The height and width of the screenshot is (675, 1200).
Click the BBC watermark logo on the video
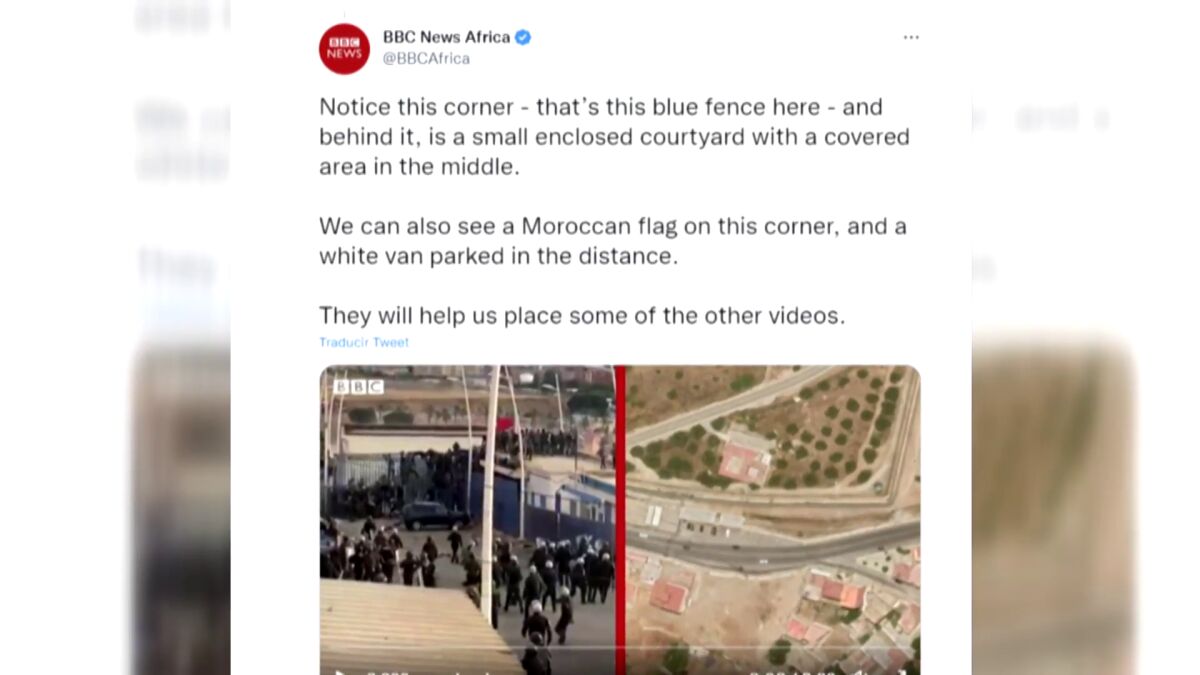[358, 386]
